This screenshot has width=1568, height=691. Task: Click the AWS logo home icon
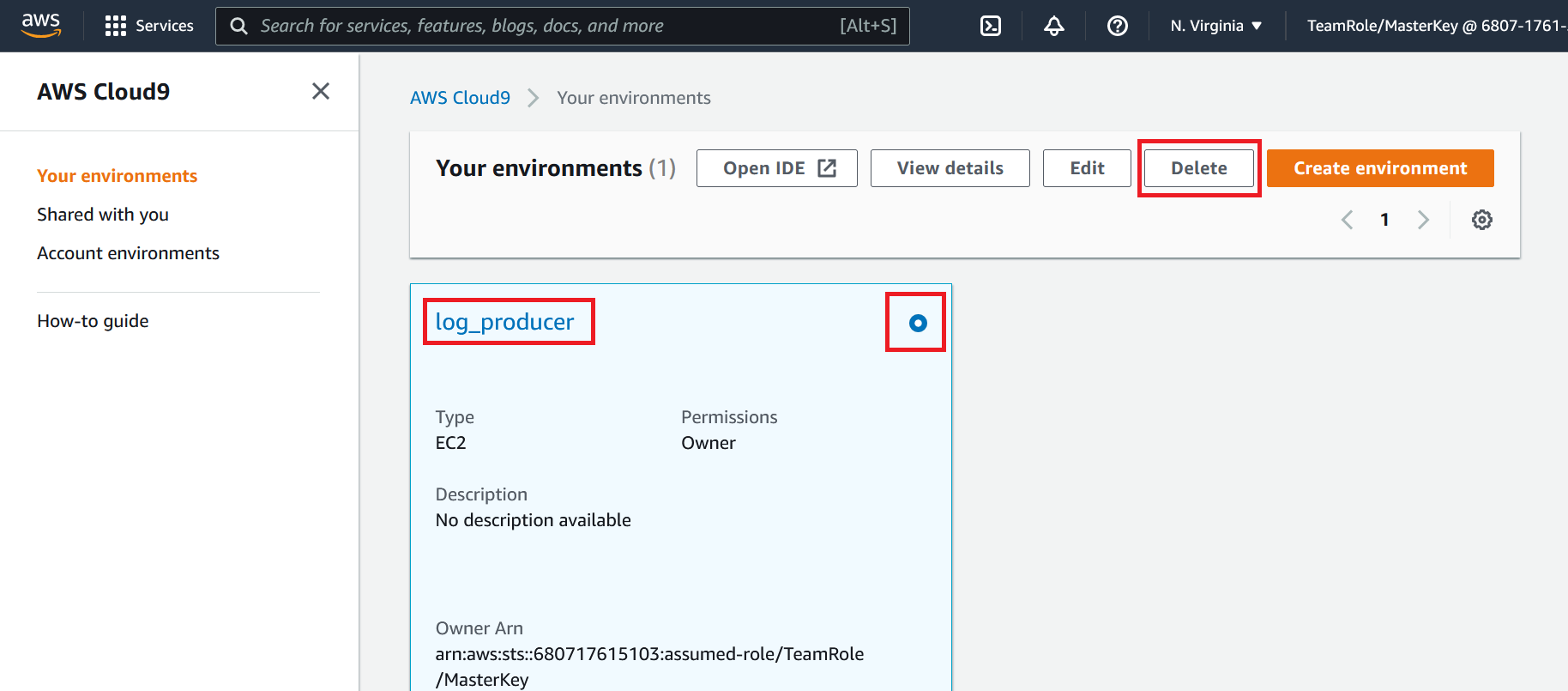click(41, 26)
